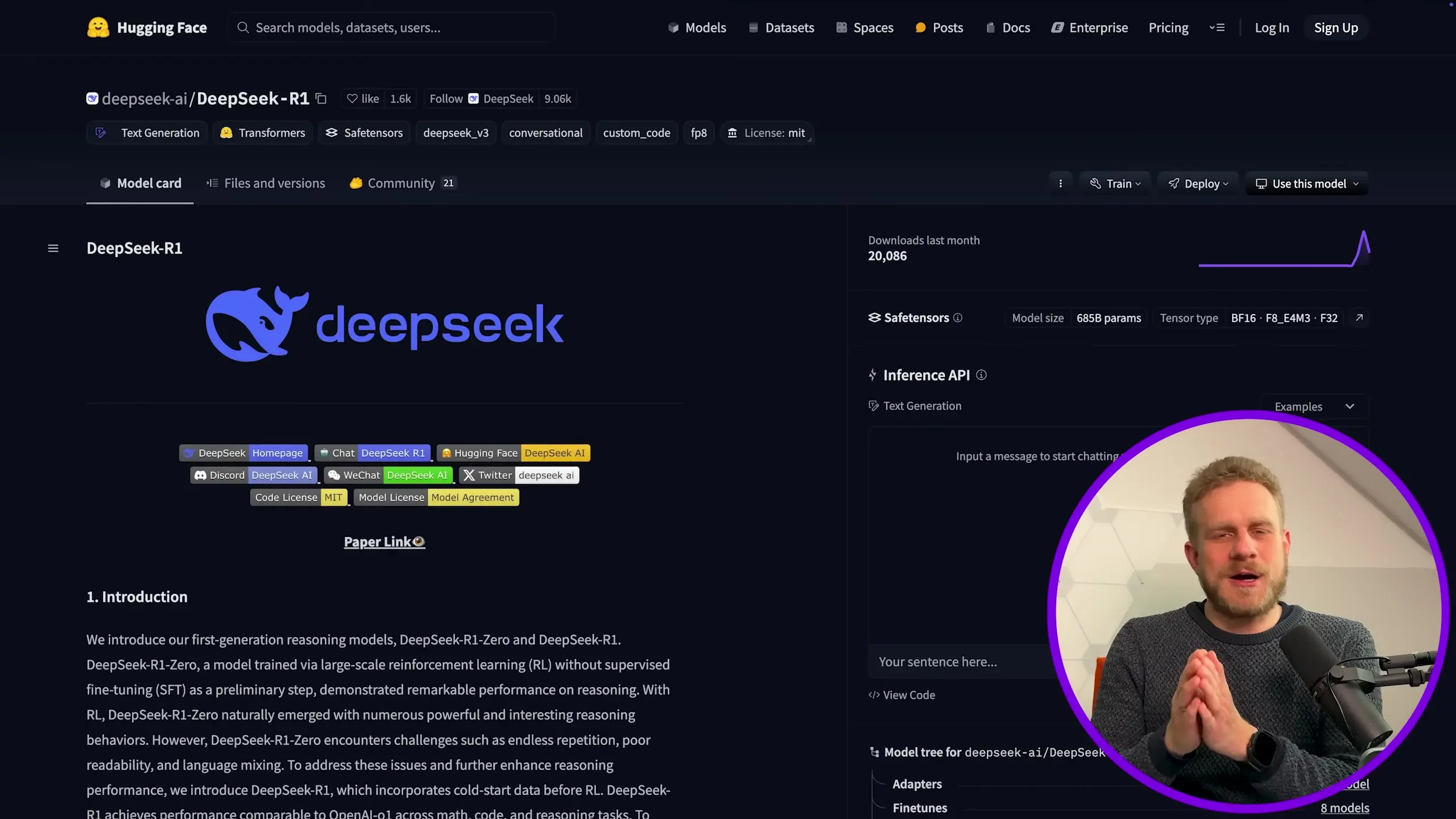
Task: Open the Pricing nav link
Action: [x=1168, y=27]
